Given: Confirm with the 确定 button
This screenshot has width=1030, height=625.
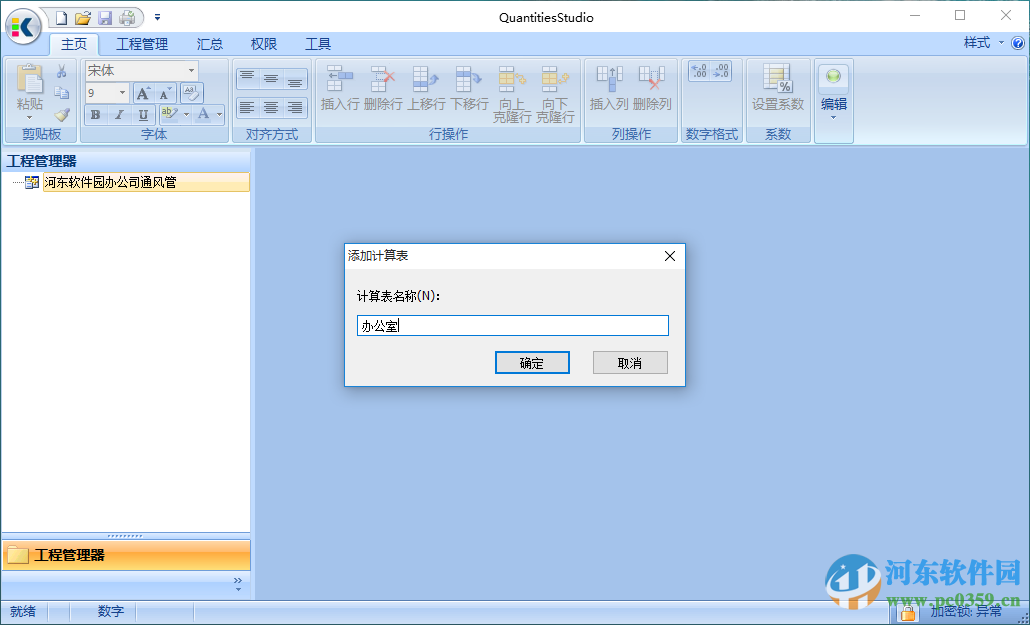Looking at the screenshot, I should pyautogui.click(x=532, y=363).
